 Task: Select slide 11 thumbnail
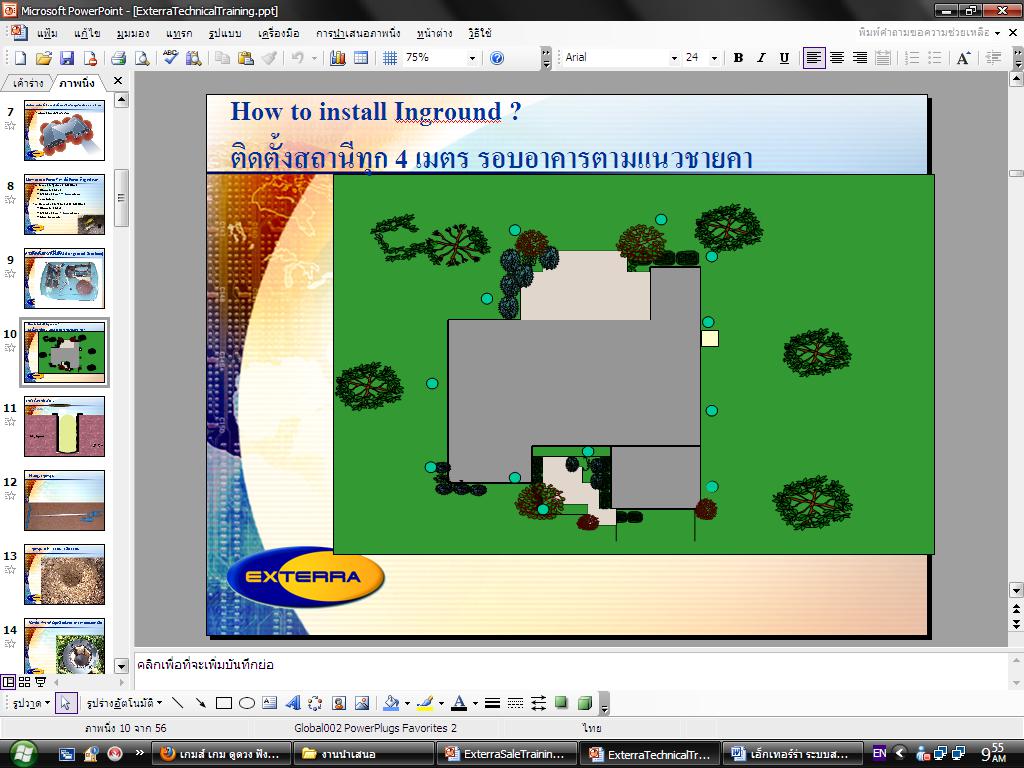64,426
